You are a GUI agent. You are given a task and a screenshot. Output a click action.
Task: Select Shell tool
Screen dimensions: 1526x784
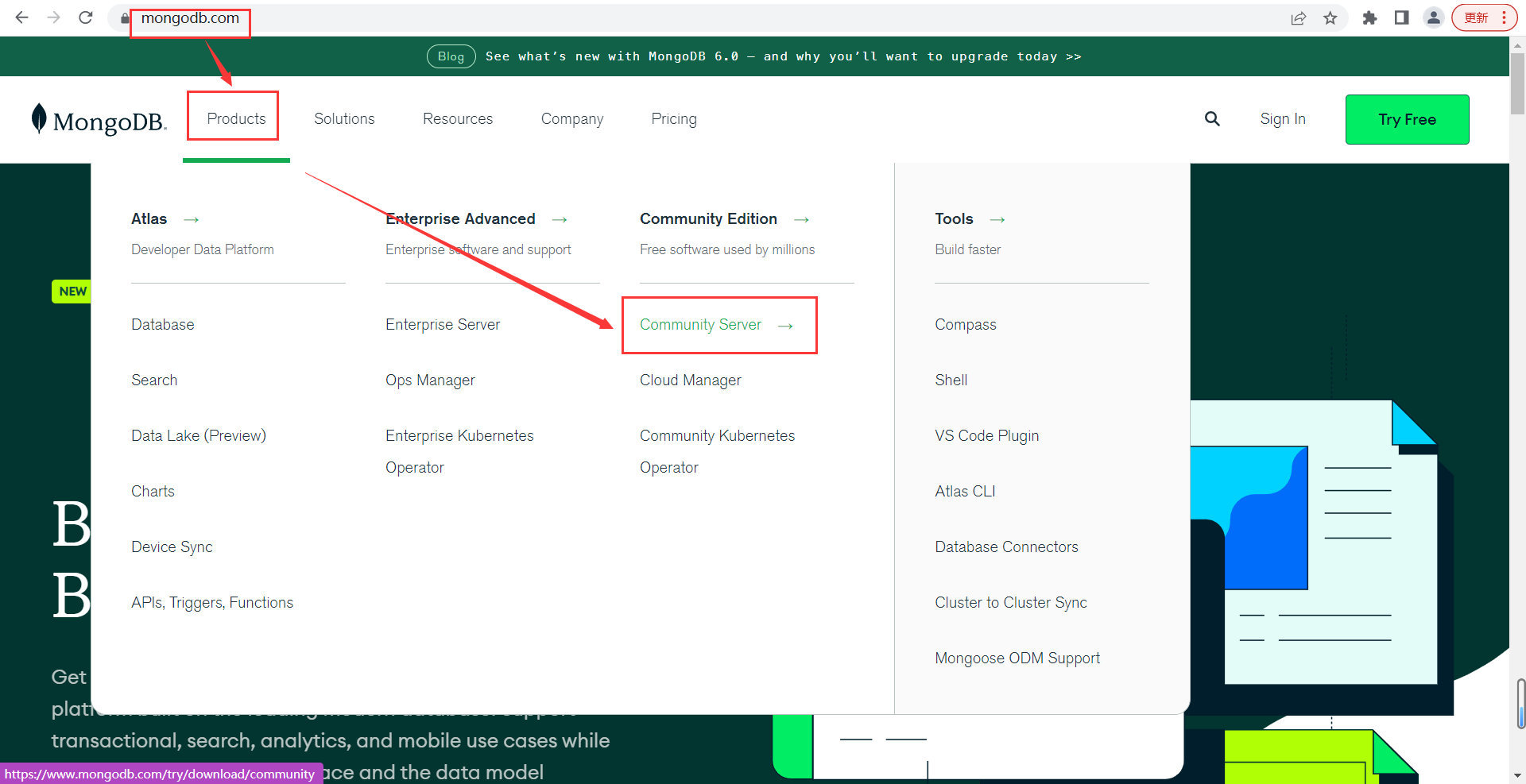[x=951, y=380]
